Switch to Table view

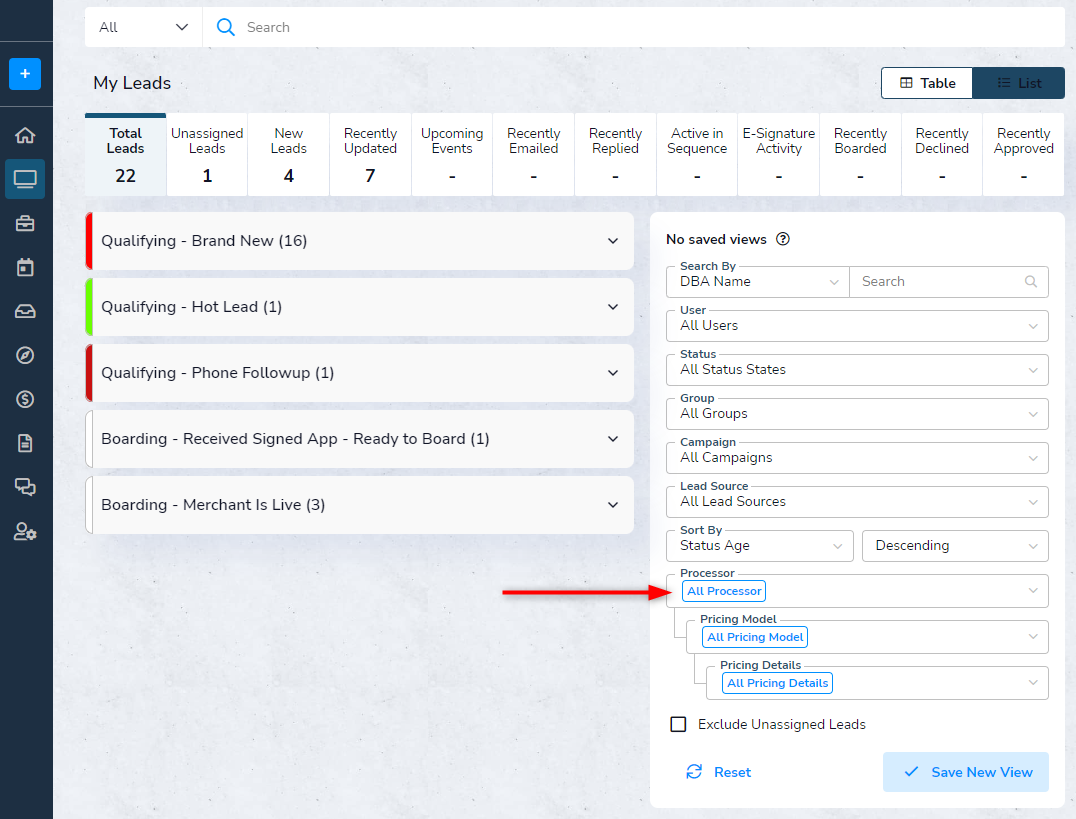[927, 83]
